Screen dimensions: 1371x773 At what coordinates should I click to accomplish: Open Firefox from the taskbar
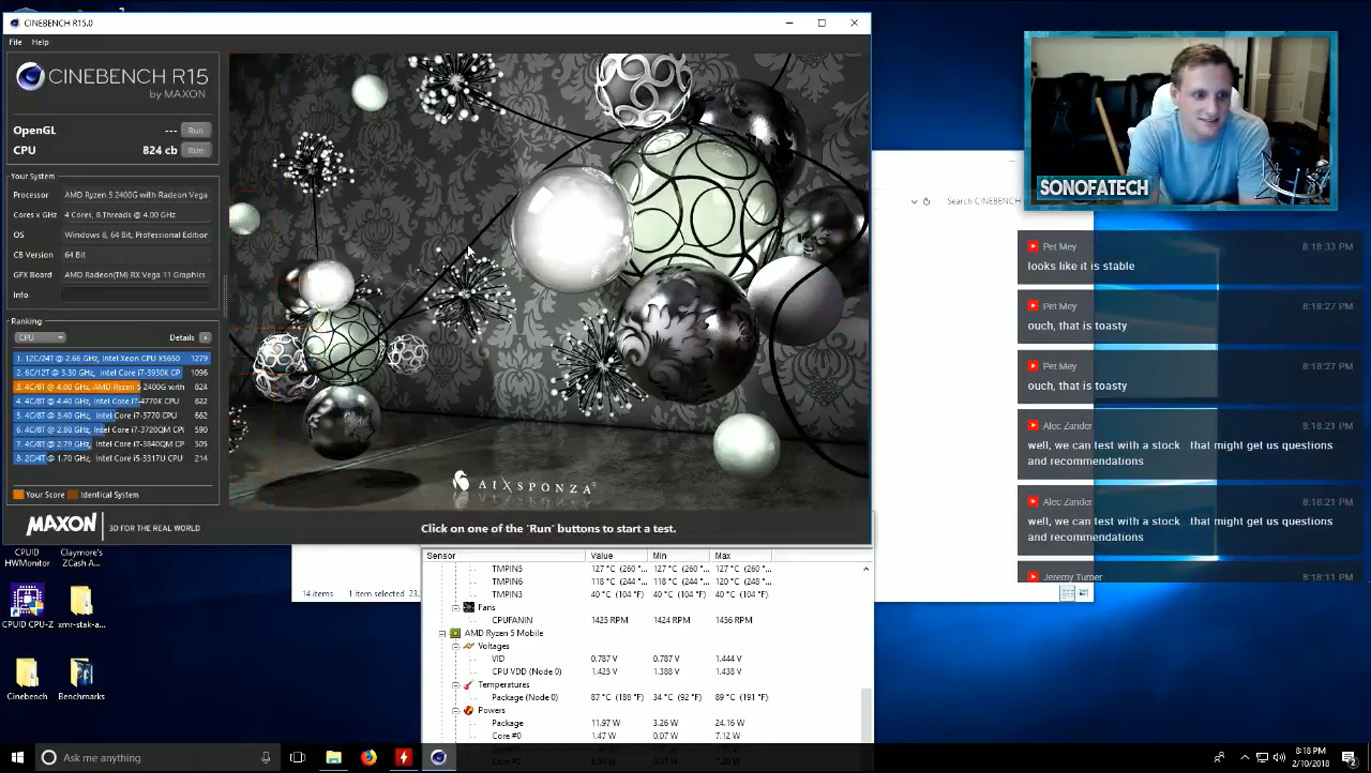(x=368, y=757)
